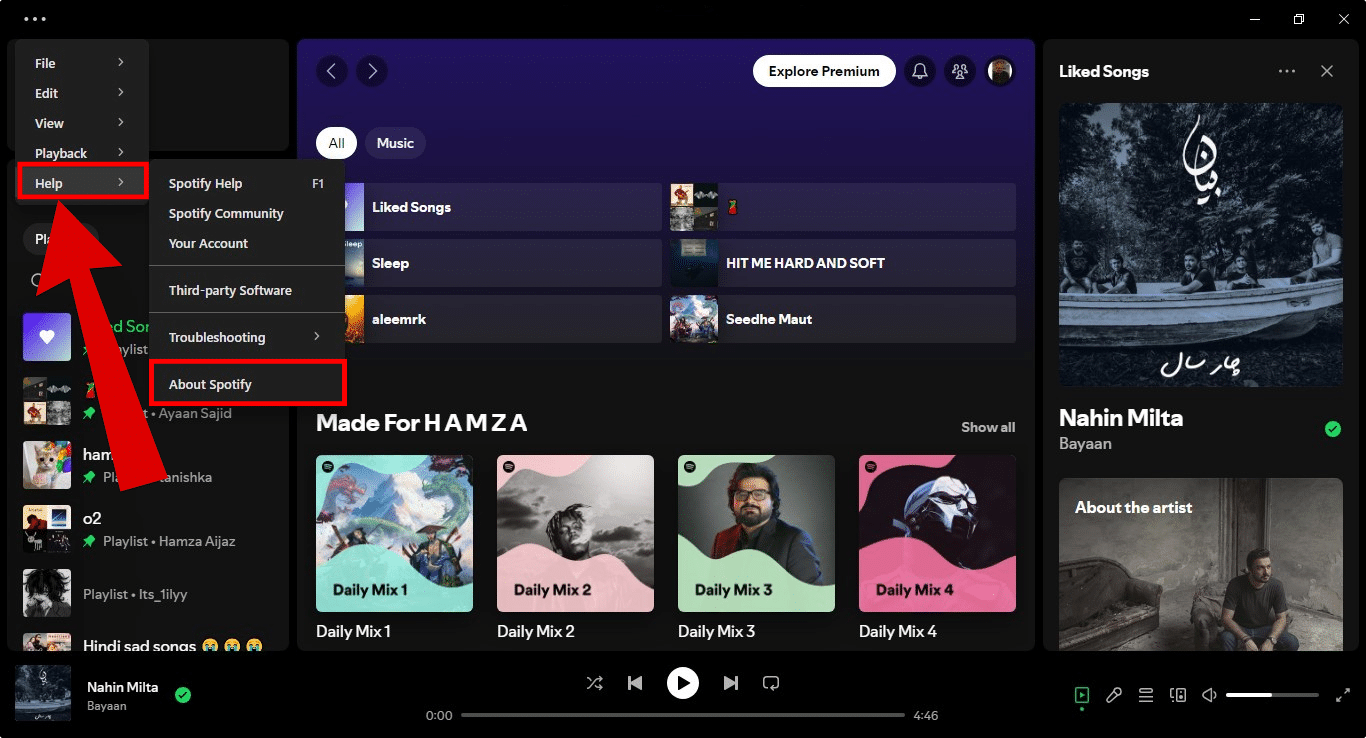Switch to the Music filter tab
The height and width of the screenshot is (738, 1366).
[x=395, y=143]
